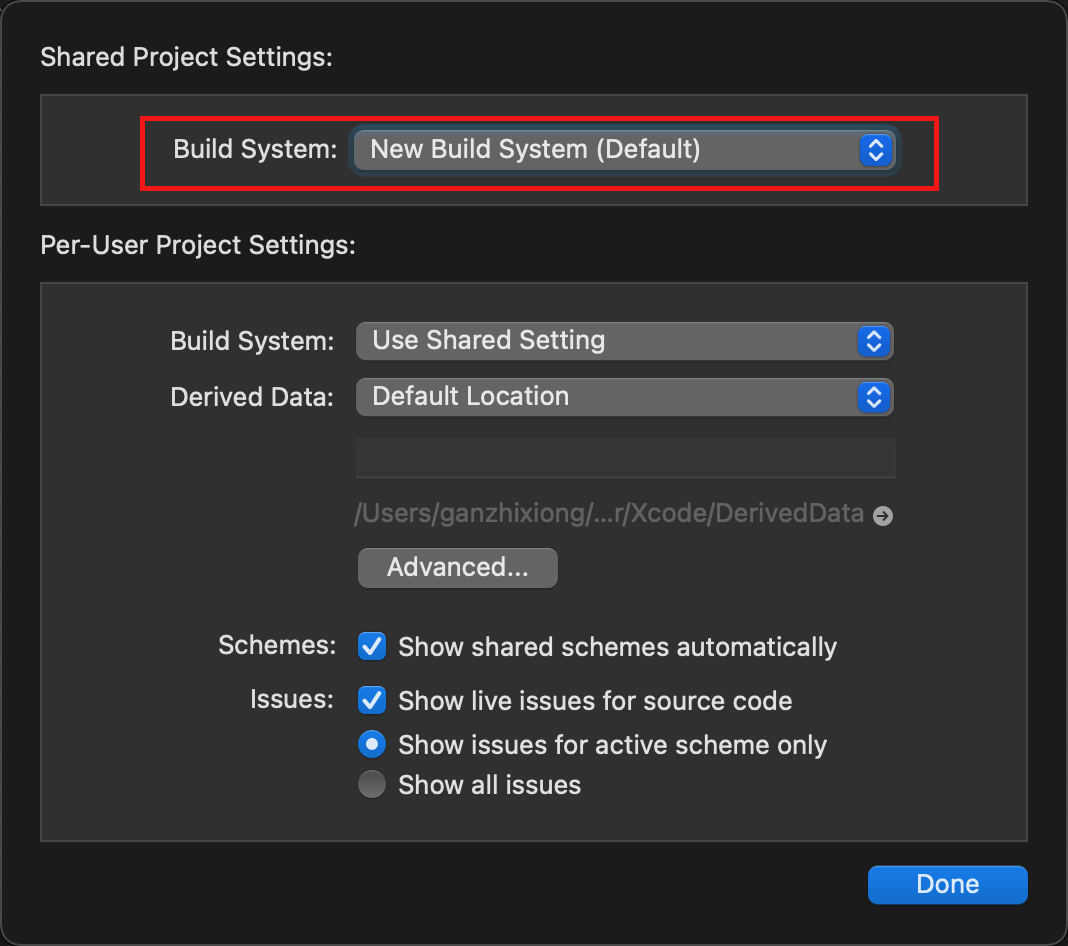Click the stepper arrows on New Build System

click(876, 150)
